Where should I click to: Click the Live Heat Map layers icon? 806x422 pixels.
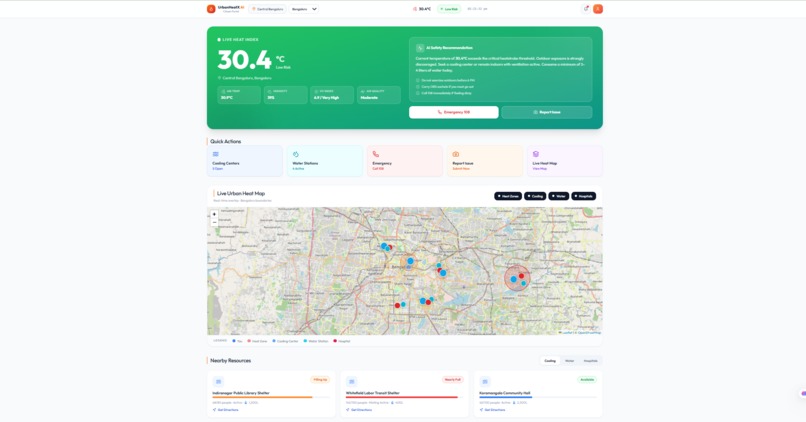[x=536, y=154]
